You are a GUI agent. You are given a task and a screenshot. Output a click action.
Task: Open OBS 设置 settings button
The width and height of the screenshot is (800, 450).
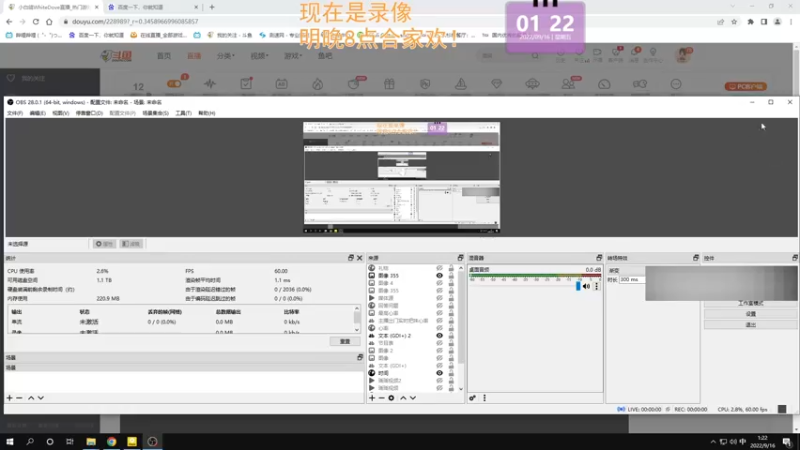(751, 314)
